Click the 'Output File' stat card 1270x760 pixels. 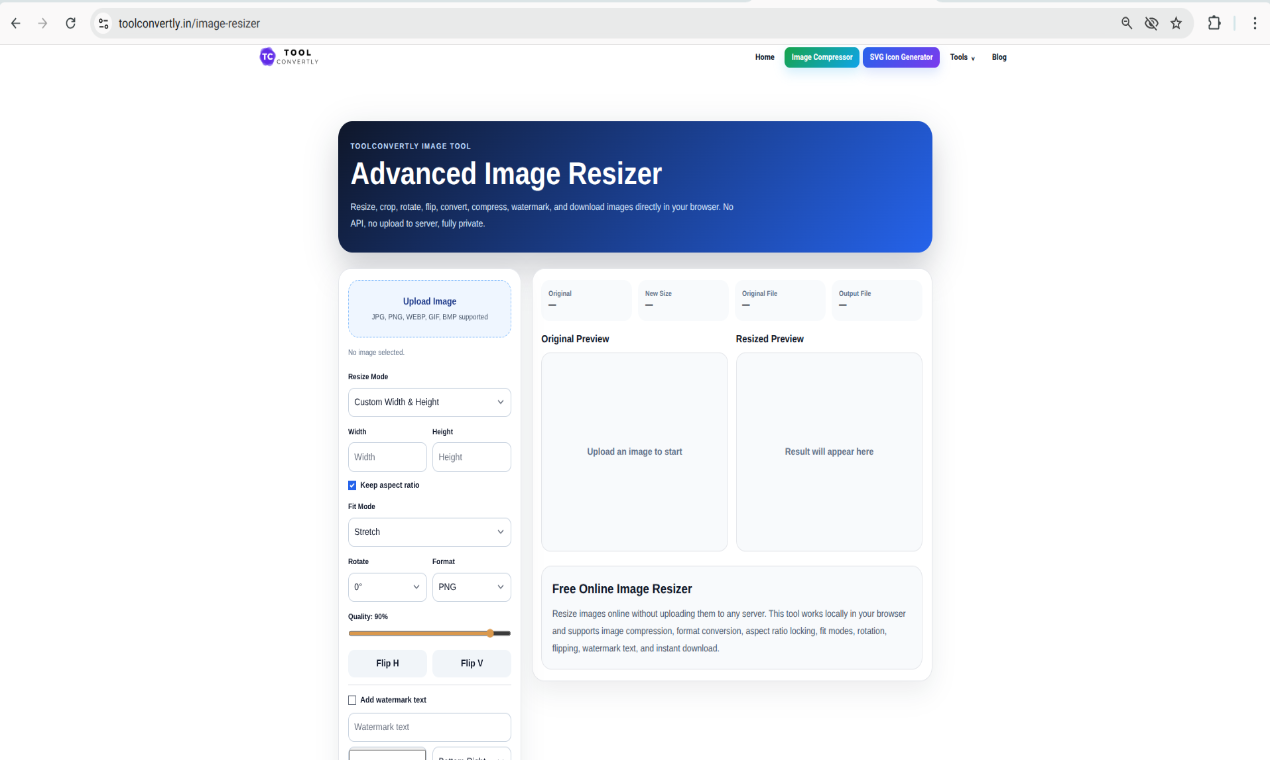(x=877, y=300)
